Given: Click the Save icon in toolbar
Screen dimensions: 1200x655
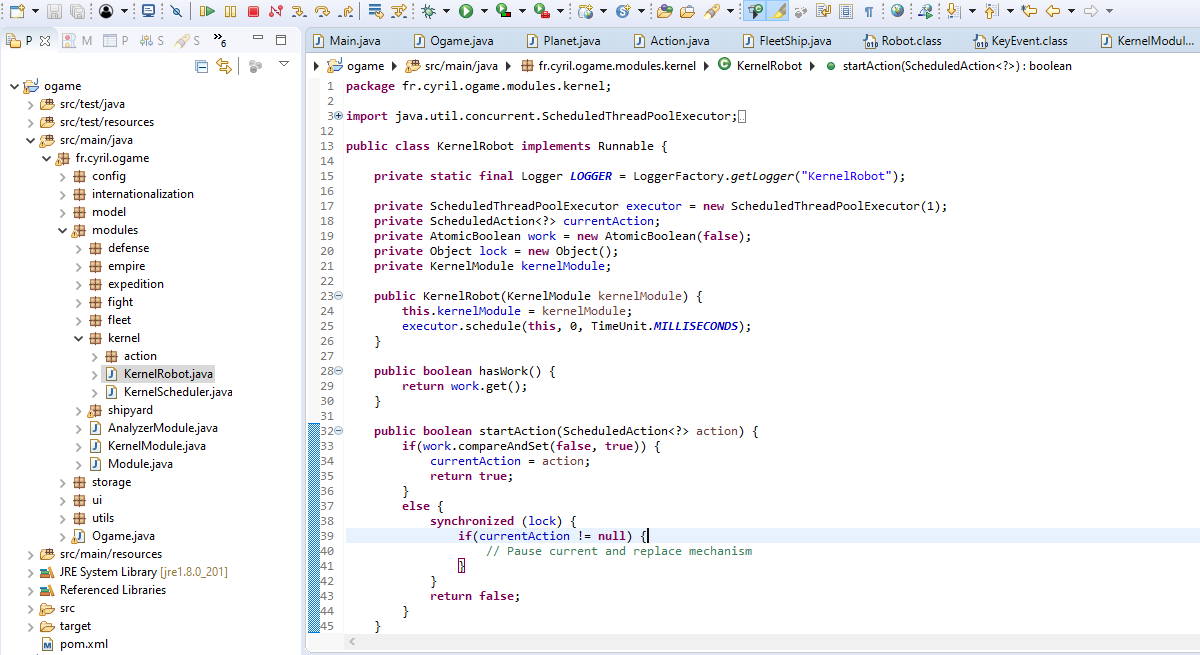Looking at the screenshot, I should [53, 11].
